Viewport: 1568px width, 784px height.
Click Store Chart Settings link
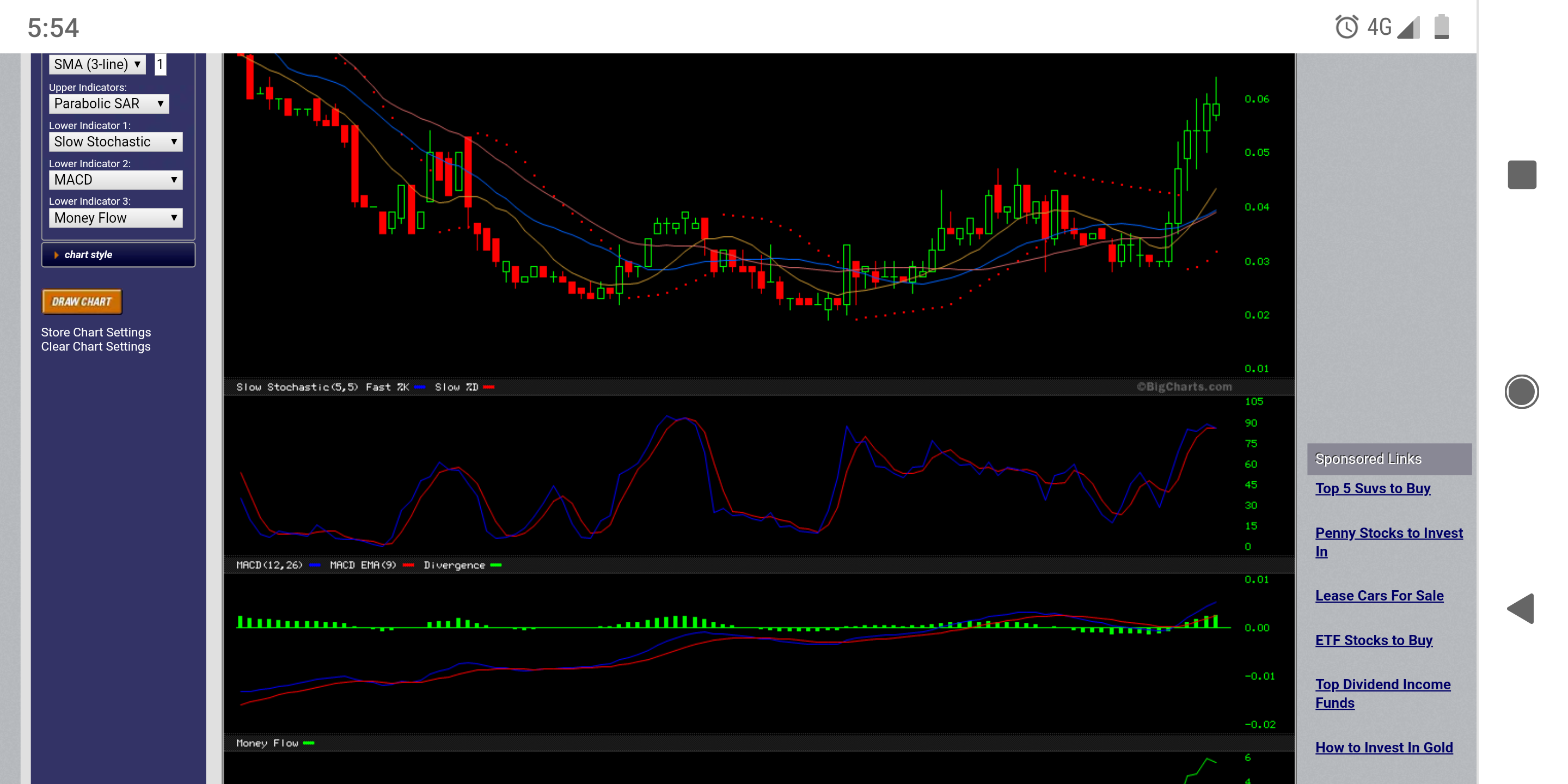[96, 332]
